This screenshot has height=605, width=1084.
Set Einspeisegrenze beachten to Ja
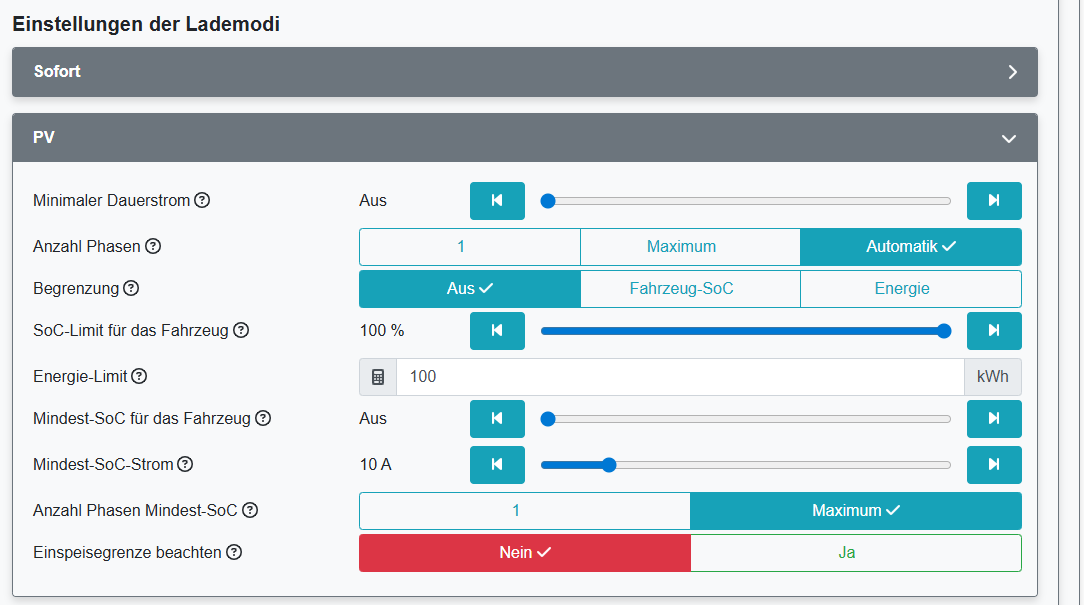tap(855, 552)
